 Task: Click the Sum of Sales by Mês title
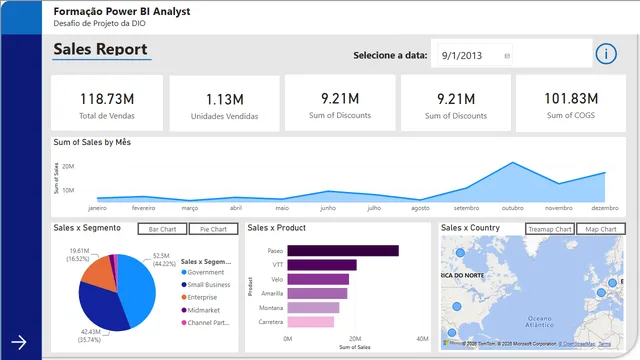tap(92, 142)
